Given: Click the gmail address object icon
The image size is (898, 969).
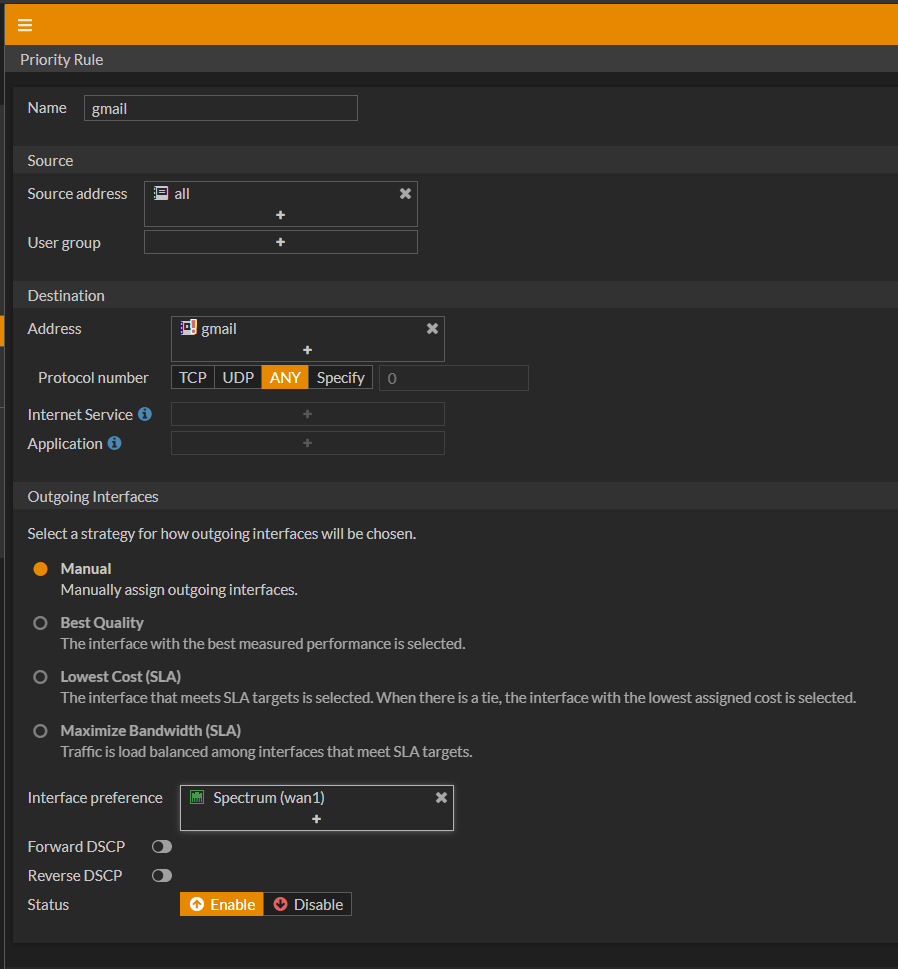Looking at the screenshot, I should click(188, 328).
